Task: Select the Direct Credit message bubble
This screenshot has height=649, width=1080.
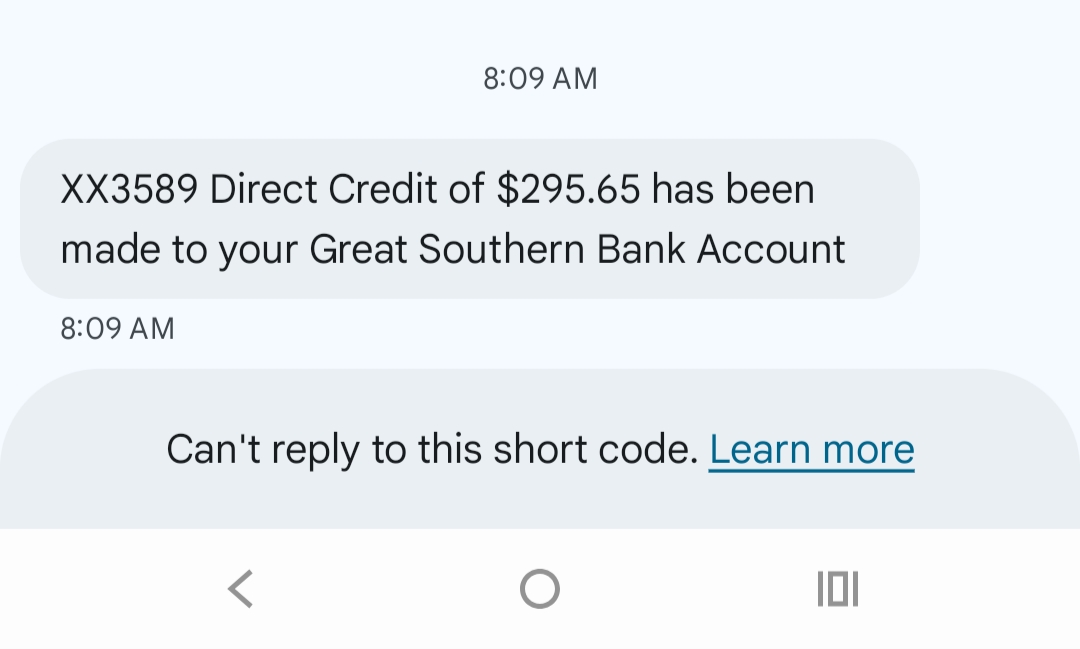Action: (x=469, y=219)
